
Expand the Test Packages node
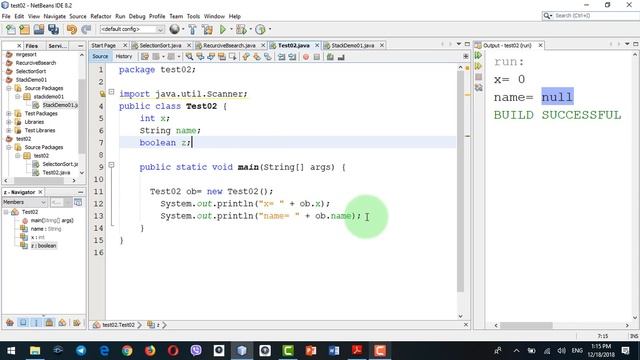tap(9, 113)
